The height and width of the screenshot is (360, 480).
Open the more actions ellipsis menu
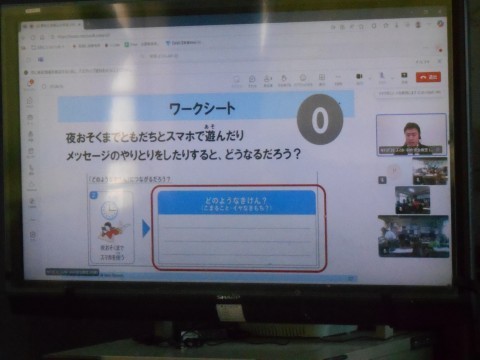(338, 78)
